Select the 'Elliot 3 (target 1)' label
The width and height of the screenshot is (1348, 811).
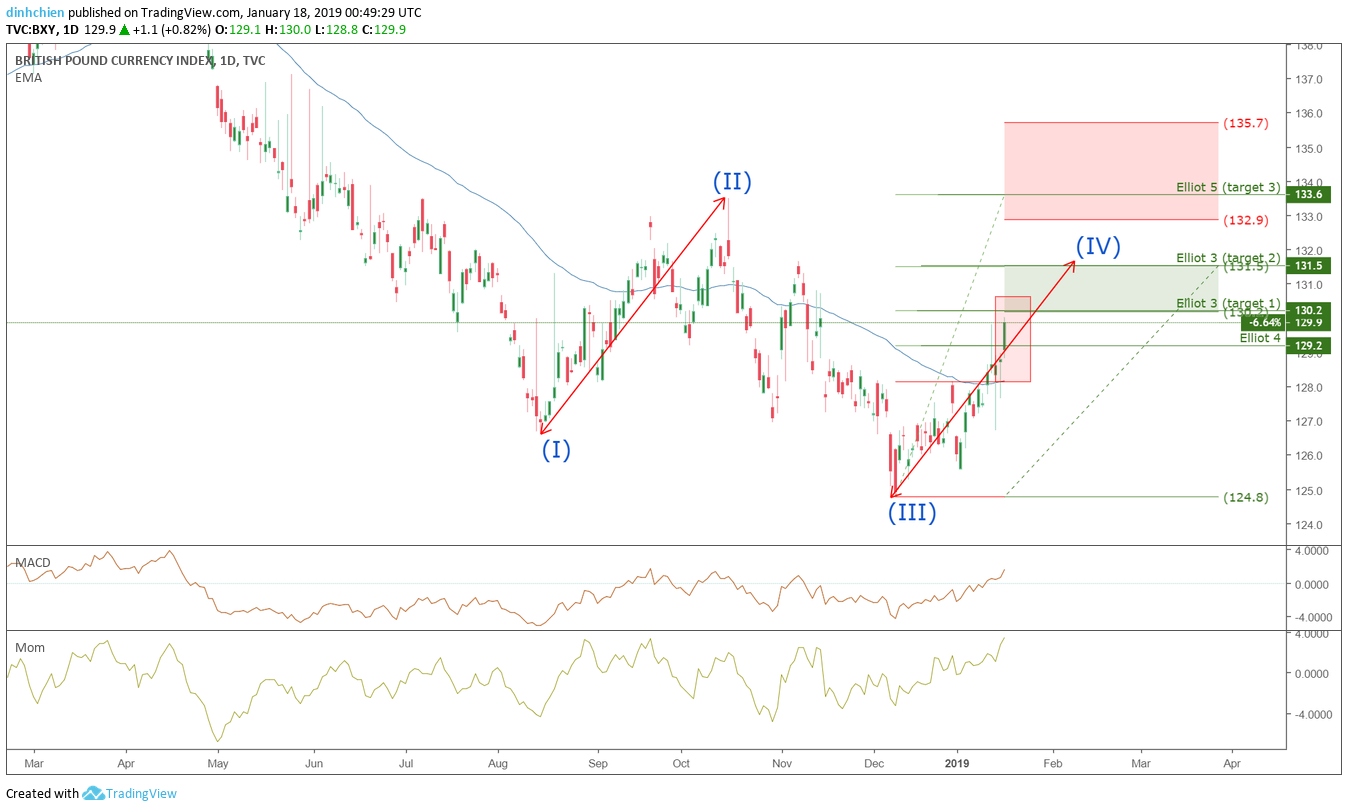tap(1228, 303)
